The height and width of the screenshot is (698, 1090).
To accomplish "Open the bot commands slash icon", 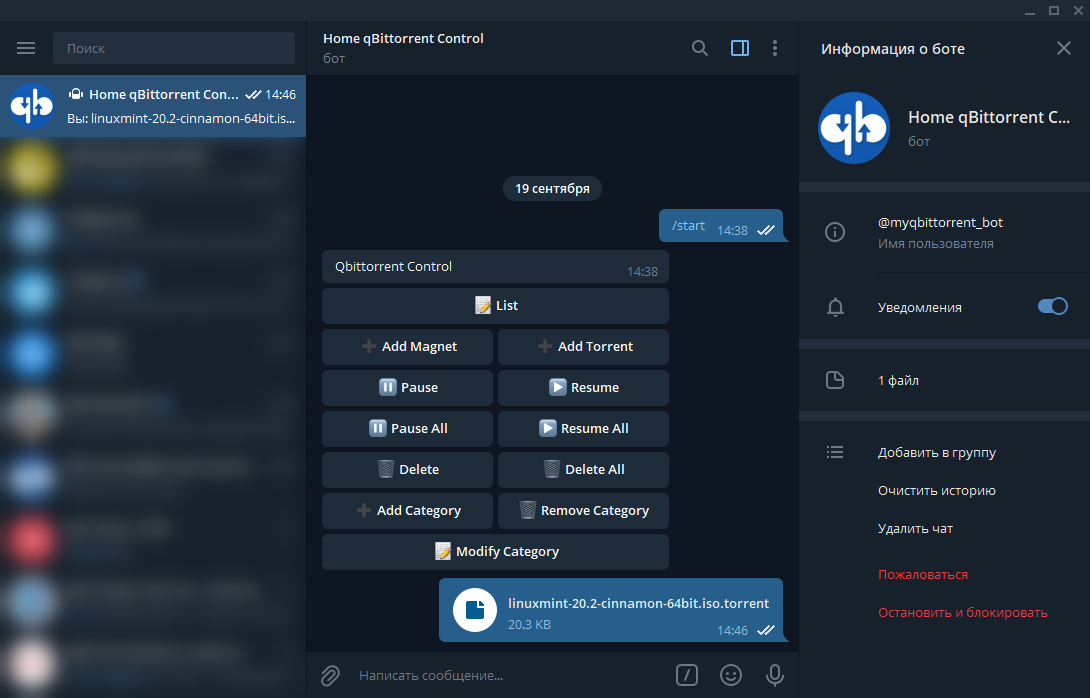I will 686,675.
